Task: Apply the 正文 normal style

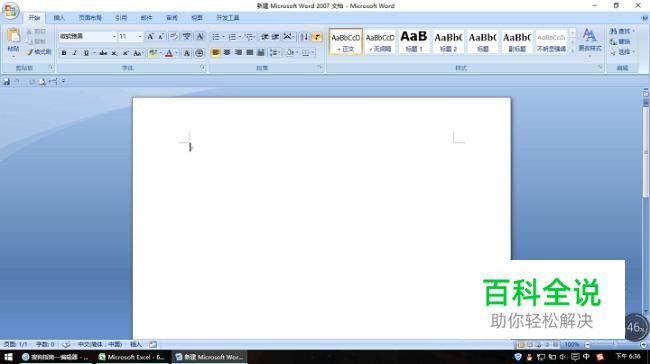Action: [346, 41]
